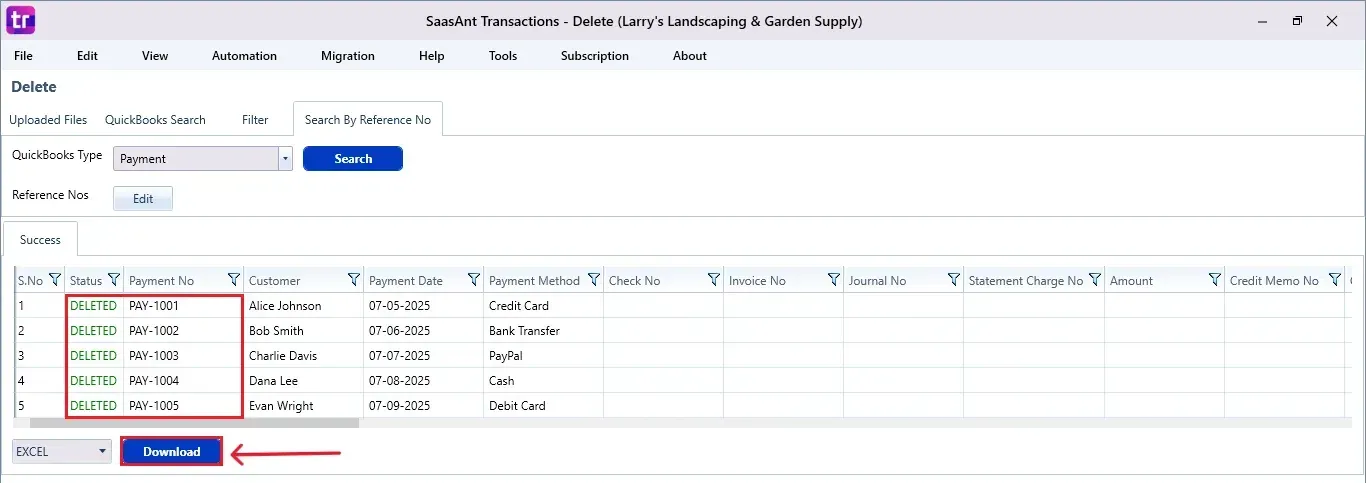The image size is (1366, 483).
Task: Select the PAY-1002 cell
Action: pyautogui.click(x=183, y=331)
